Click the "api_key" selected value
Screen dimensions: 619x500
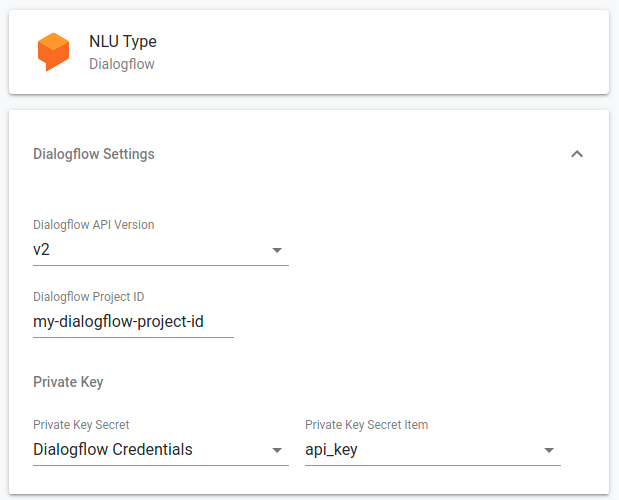(331, 450)
